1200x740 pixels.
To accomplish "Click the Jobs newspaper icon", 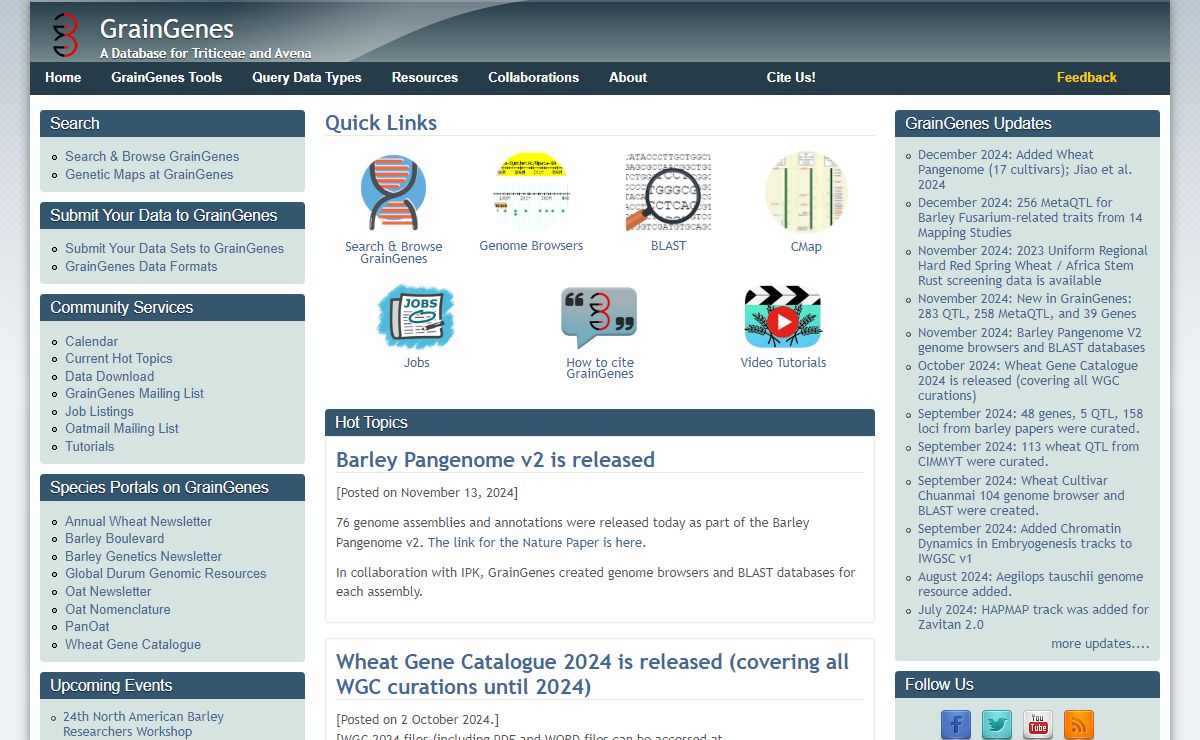I will click(x=416, y=317).
